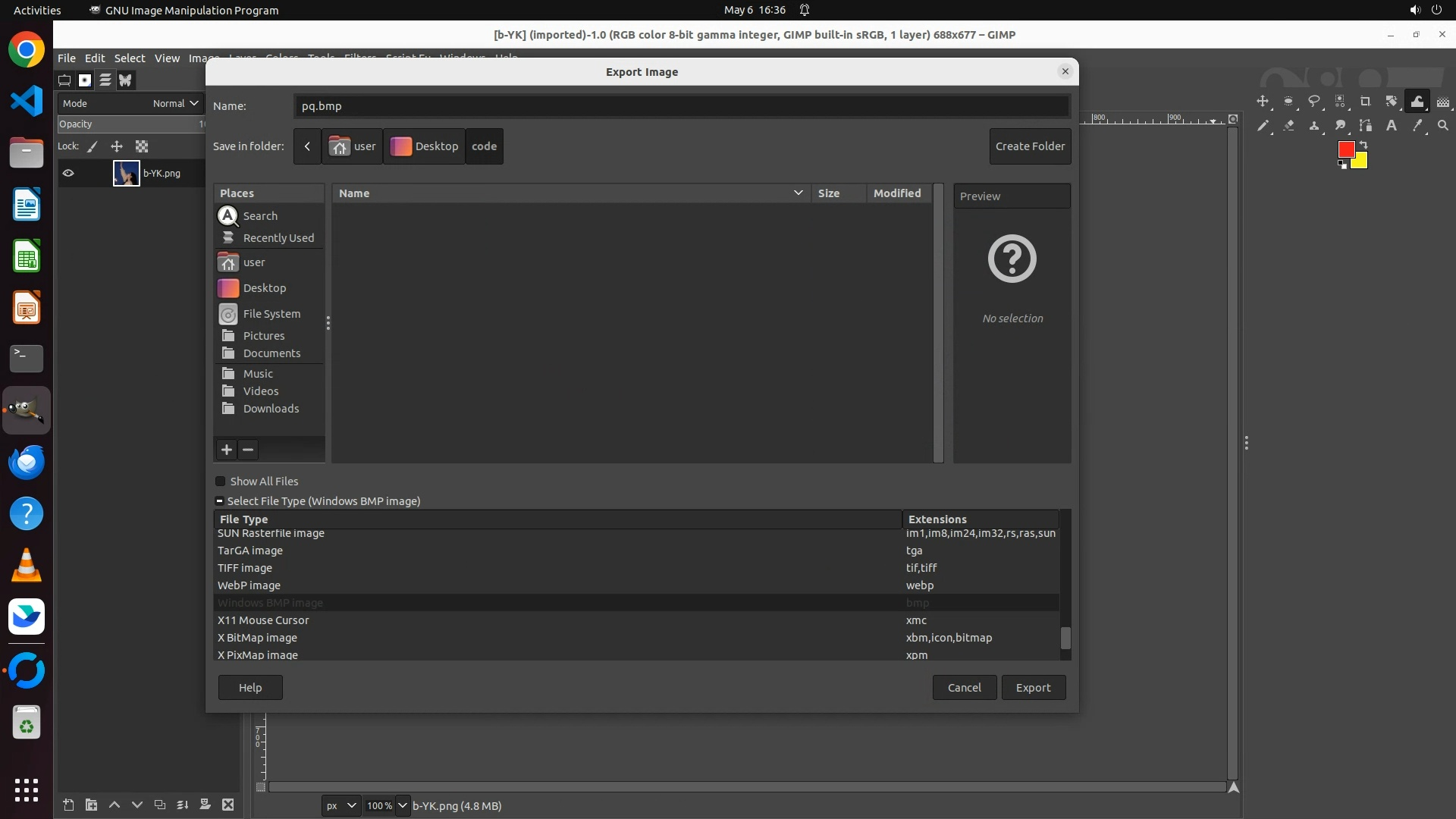Screen dimensions: 1456x819
Task: Click the Zoom magnifier tool
Action: click(1443, 126)
